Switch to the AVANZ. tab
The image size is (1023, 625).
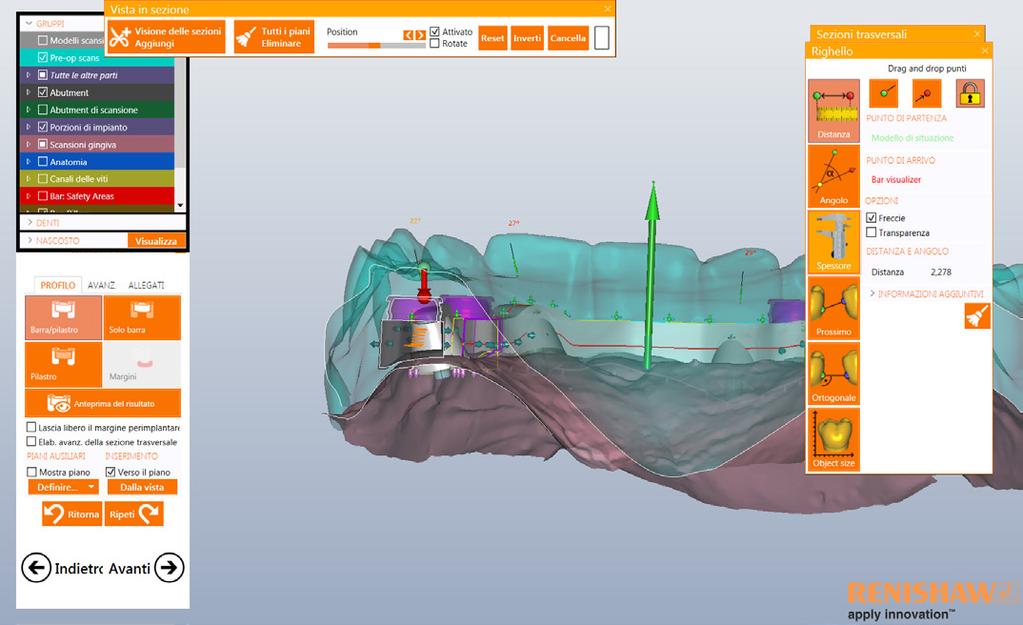[x=102, y=285]
